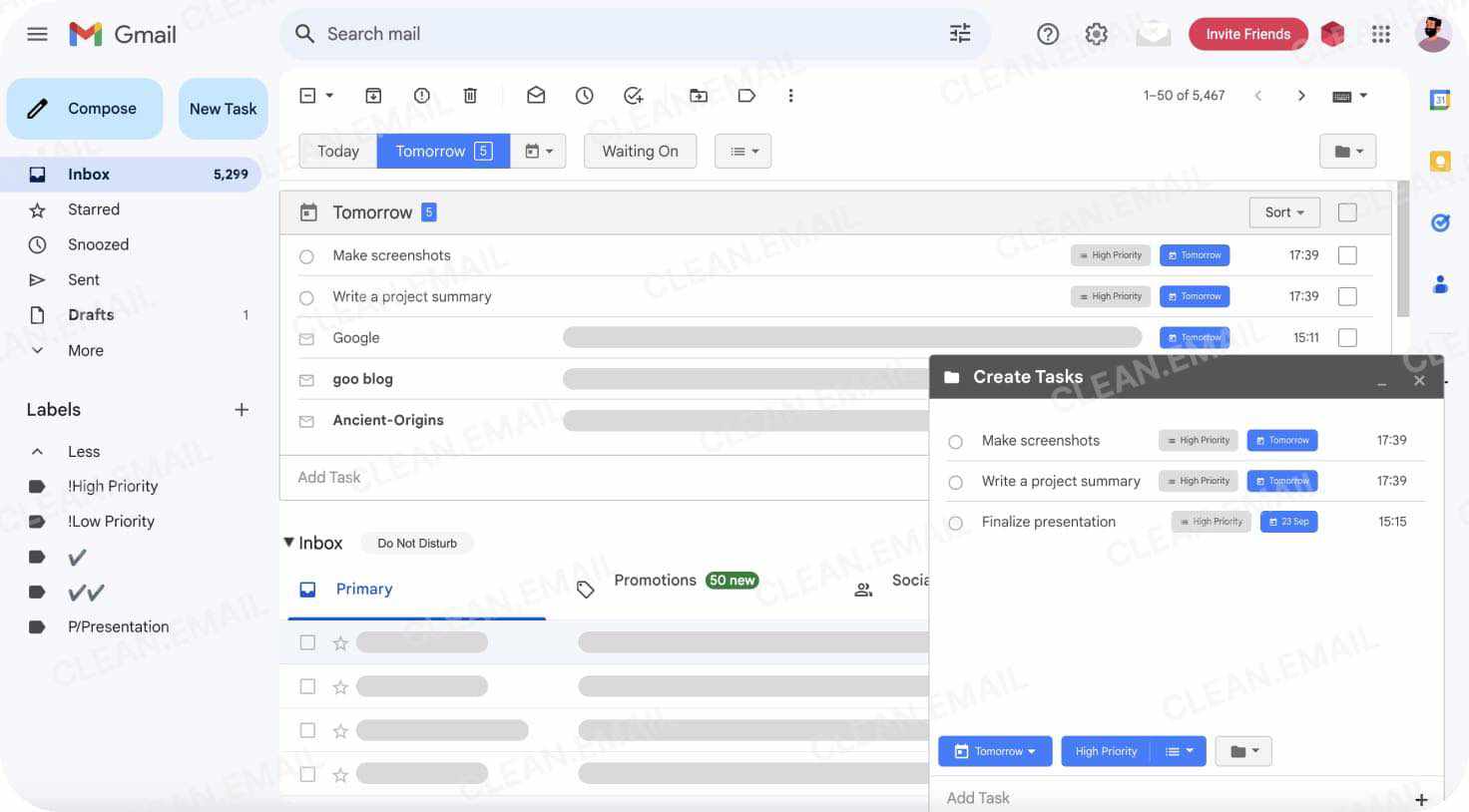Screen dimensions: 1469x812
Task: Archive selected emails using the archive icon
Action: coord(373,95)
